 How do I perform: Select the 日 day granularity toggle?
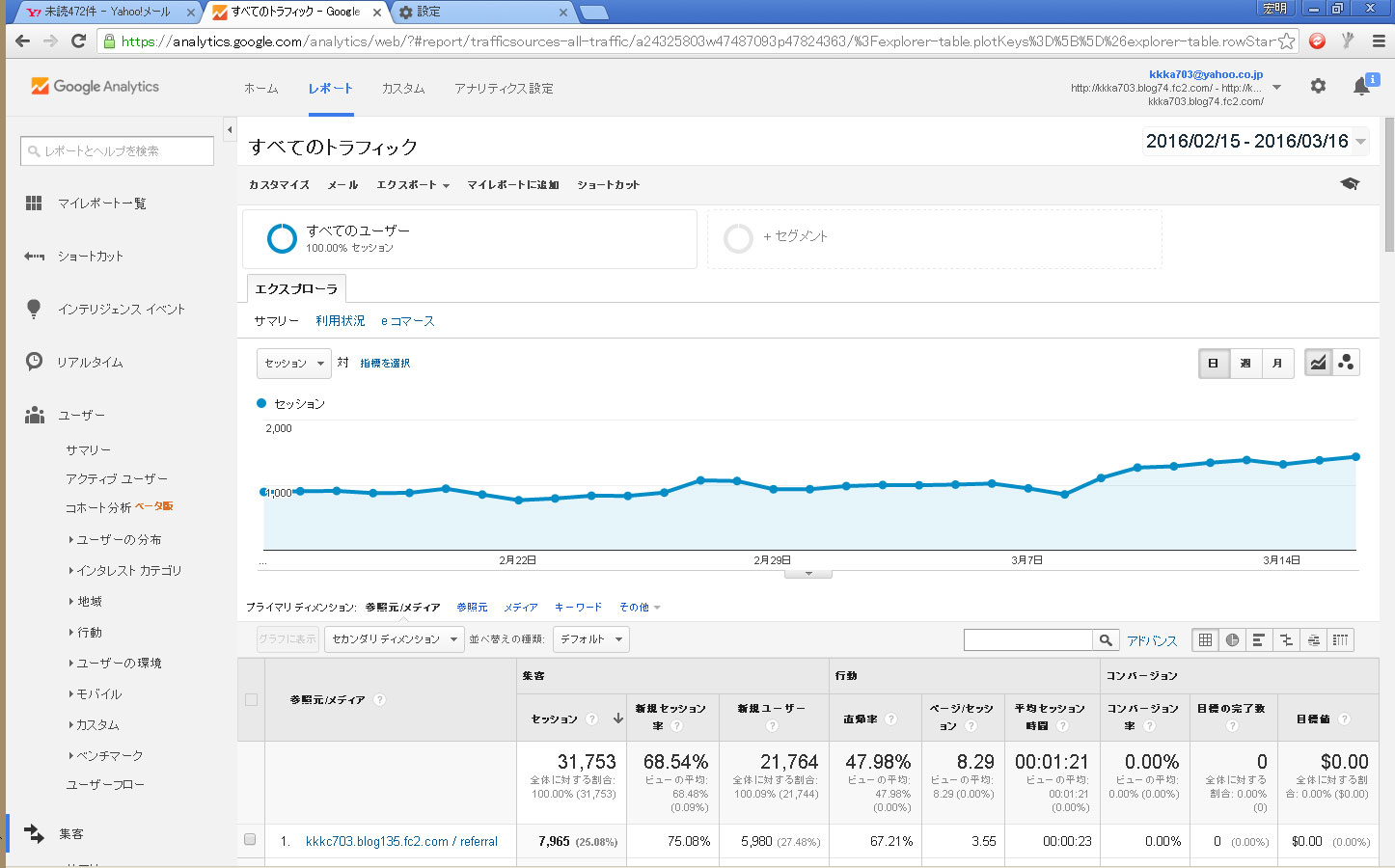(x=1214, y=363)
